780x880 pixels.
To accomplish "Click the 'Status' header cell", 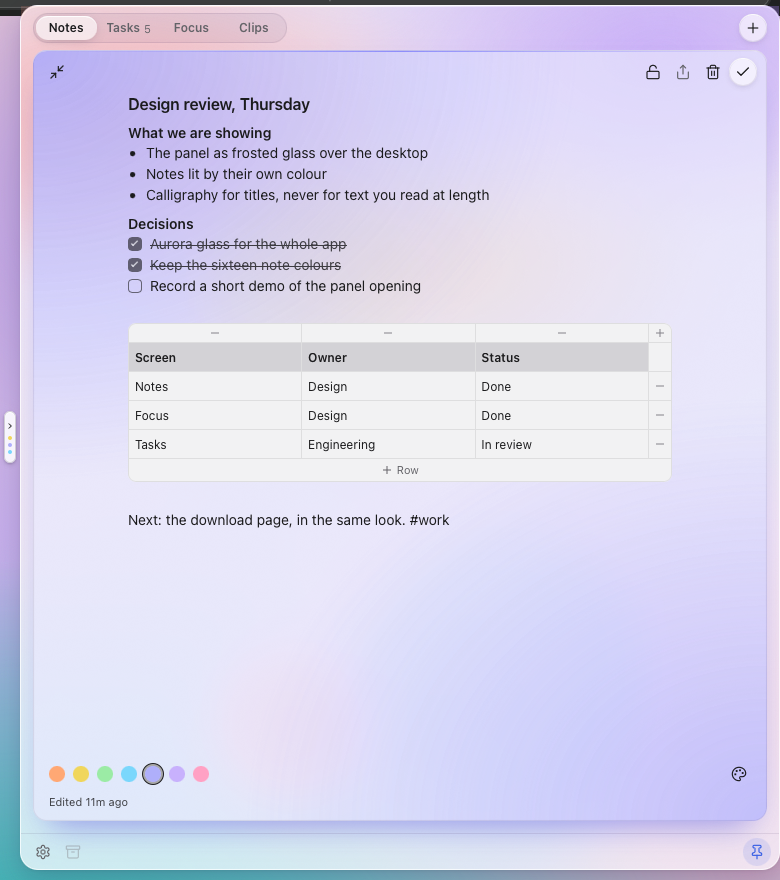I will (562, 358).
